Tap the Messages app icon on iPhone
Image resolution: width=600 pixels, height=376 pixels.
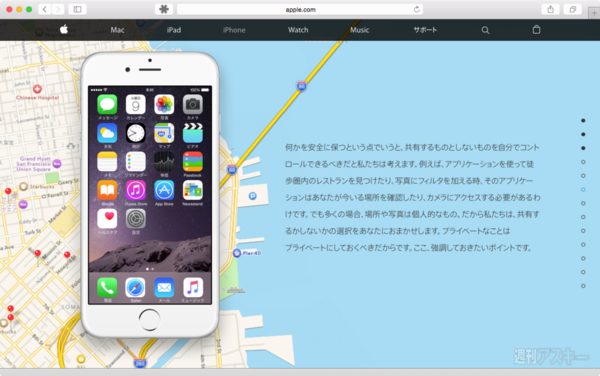tap(107, 104)
